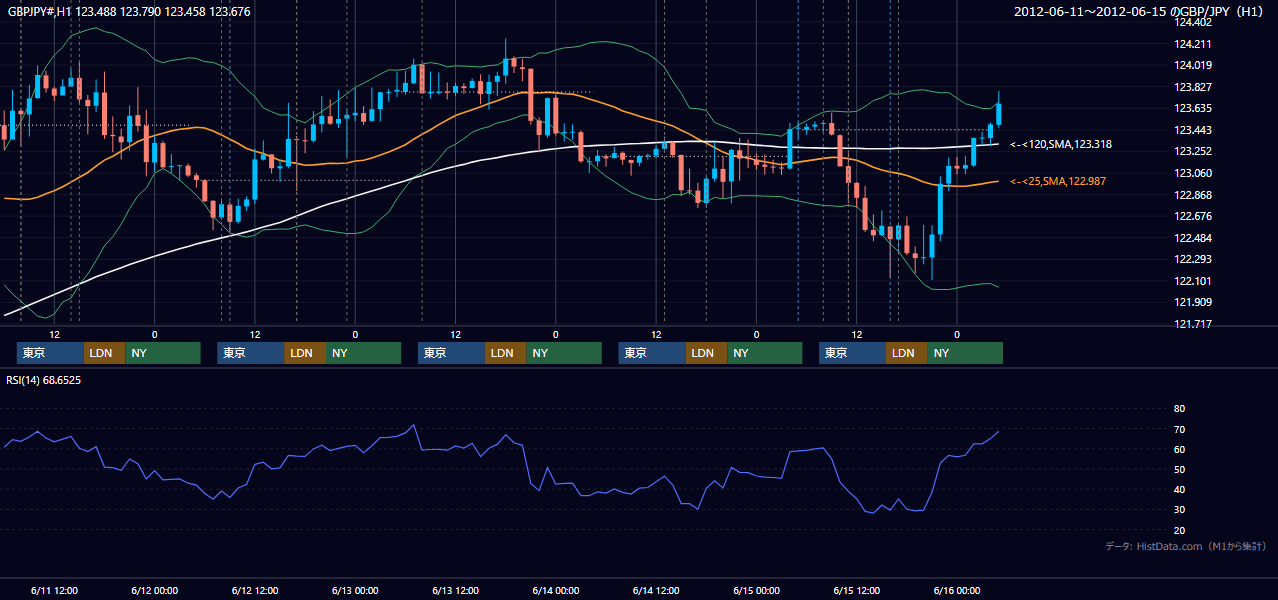
Task: Select the 6/14 00:00 date label
Action: coord(556,590)
